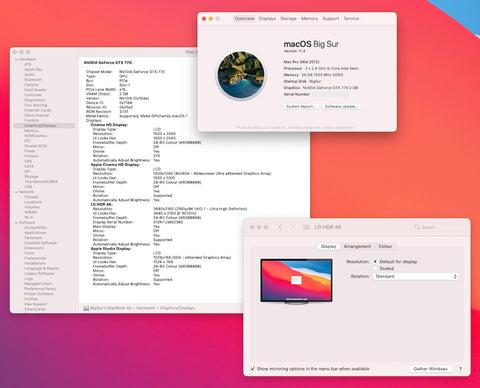Open the Rotation dropdown menu

pyautogui.click(x=415, y=276)
